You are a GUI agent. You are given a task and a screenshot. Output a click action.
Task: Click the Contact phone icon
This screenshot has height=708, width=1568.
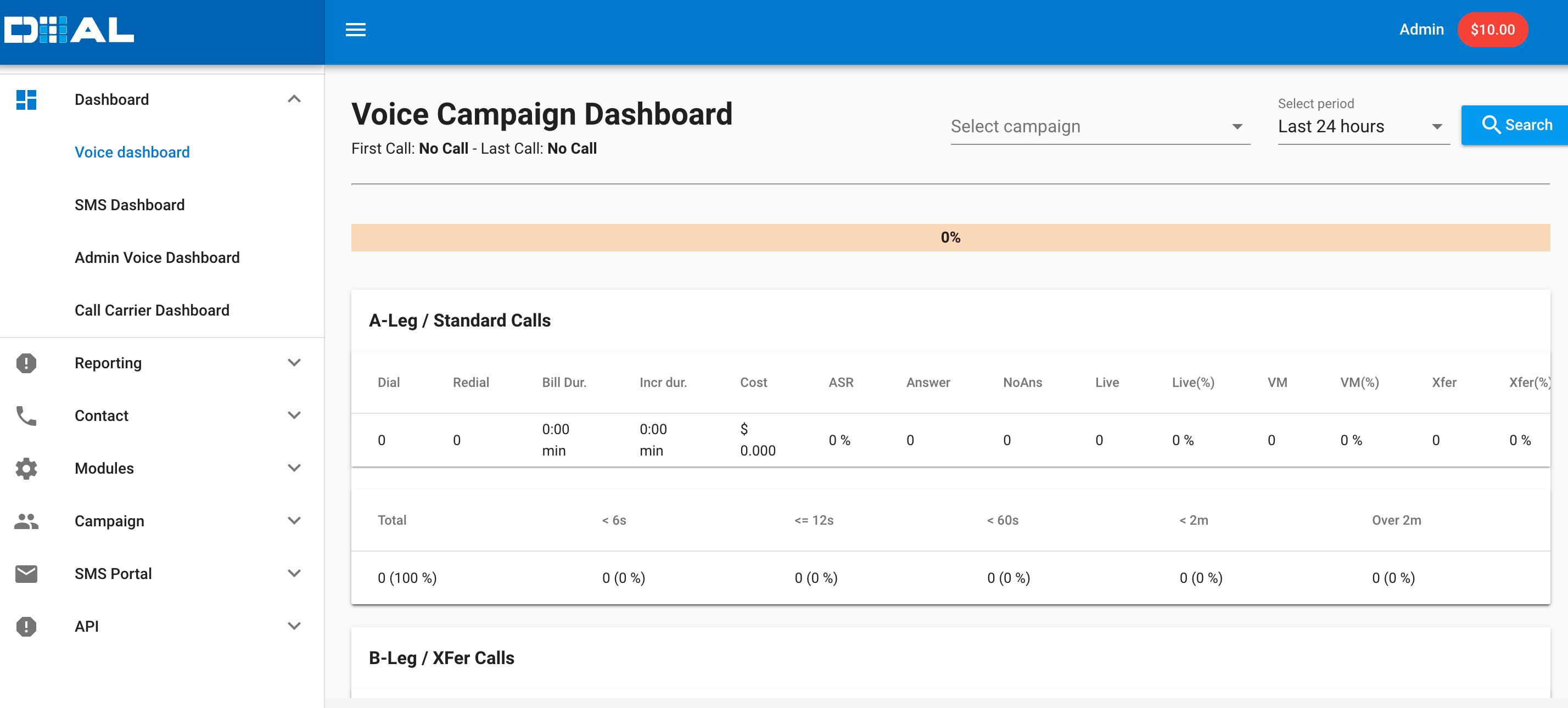point(26,416)
